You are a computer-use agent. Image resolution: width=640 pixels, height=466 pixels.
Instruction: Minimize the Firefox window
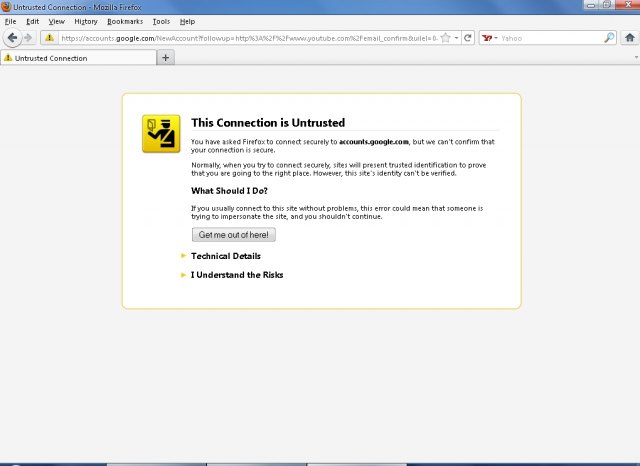[591, 5]
